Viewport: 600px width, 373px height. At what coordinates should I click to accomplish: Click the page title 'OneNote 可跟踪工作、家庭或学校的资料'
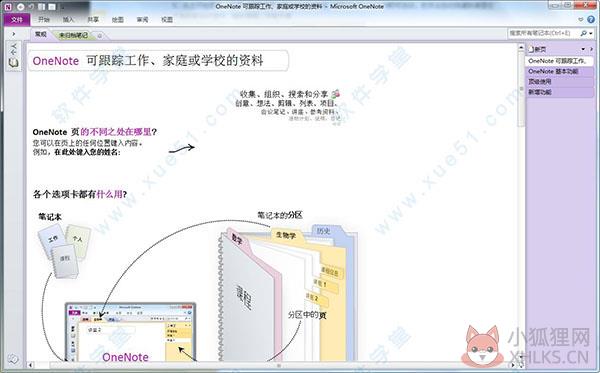[x=148, y=60]
